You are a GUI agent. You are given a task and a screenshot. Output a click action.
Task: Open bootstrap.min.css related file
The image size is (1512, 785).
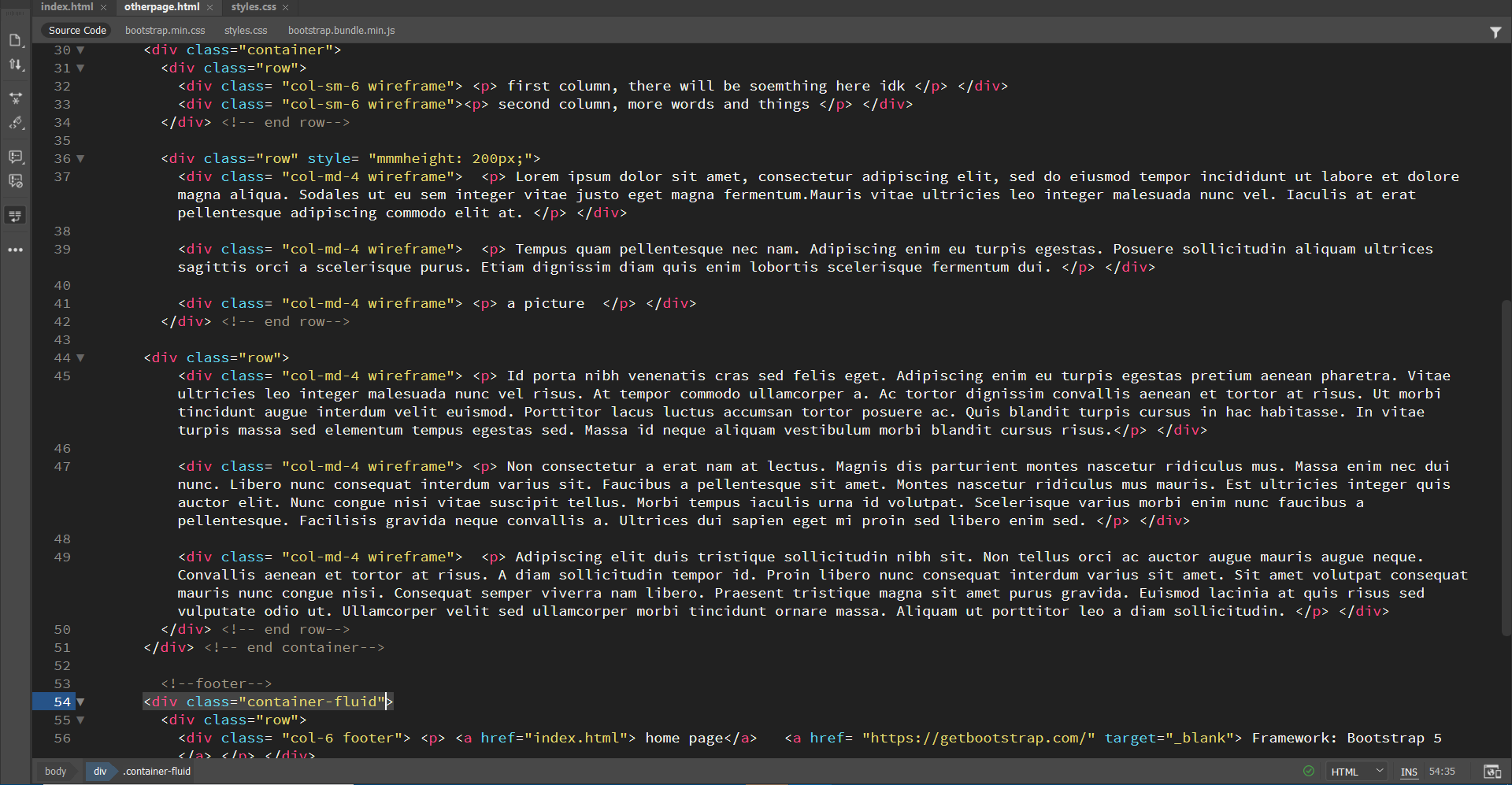165,31
